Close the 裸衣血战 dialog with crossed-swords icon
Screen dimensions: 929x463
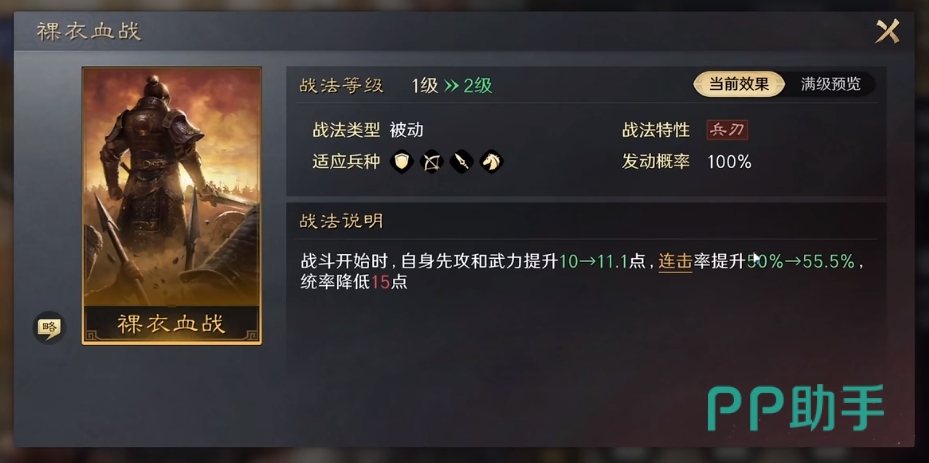point(887,31)
